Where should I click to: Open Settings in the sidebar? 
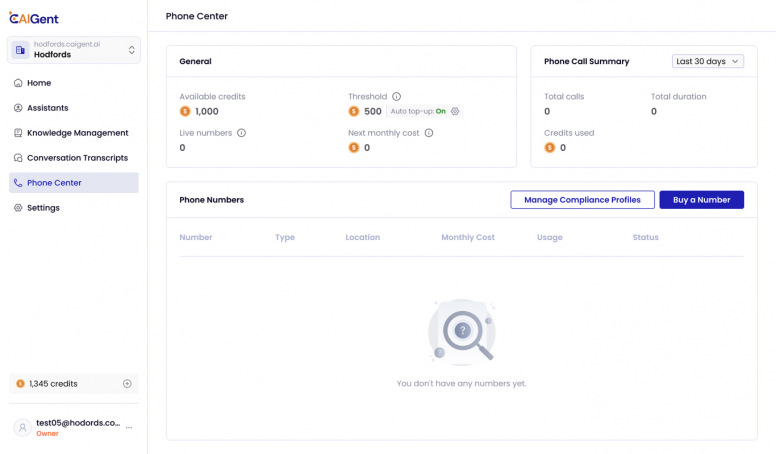(43, 208)
